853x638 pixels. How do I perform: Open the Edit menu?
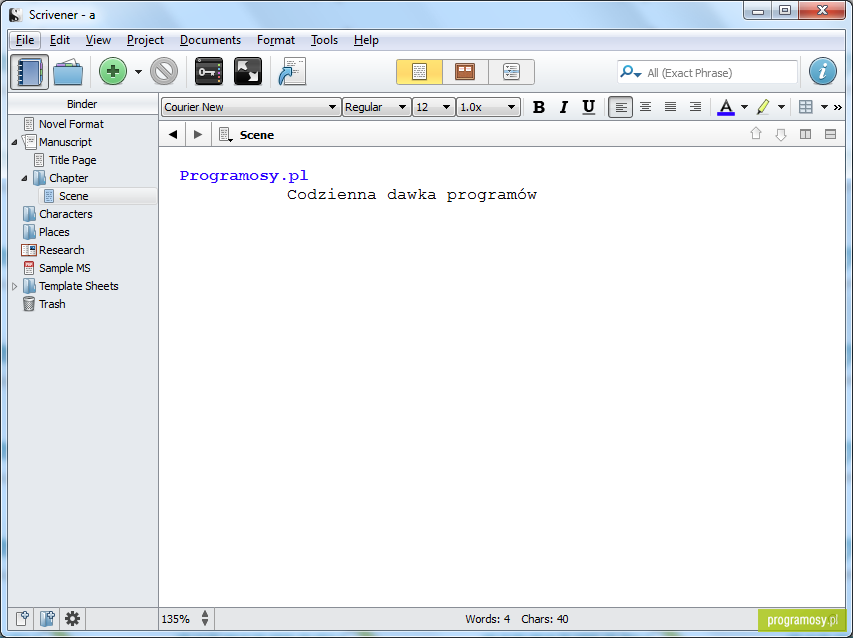coord(60,40)
